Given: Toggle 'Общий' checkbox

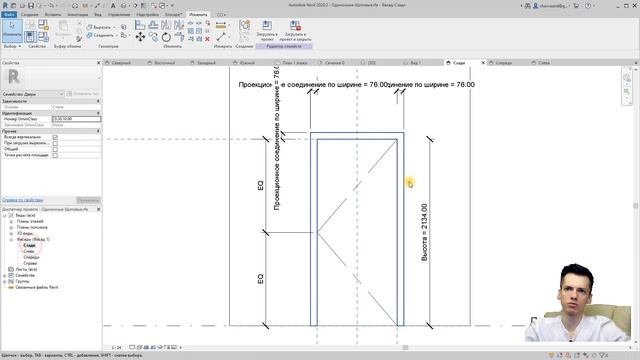Looking at the screenshot, I should 55,149.
